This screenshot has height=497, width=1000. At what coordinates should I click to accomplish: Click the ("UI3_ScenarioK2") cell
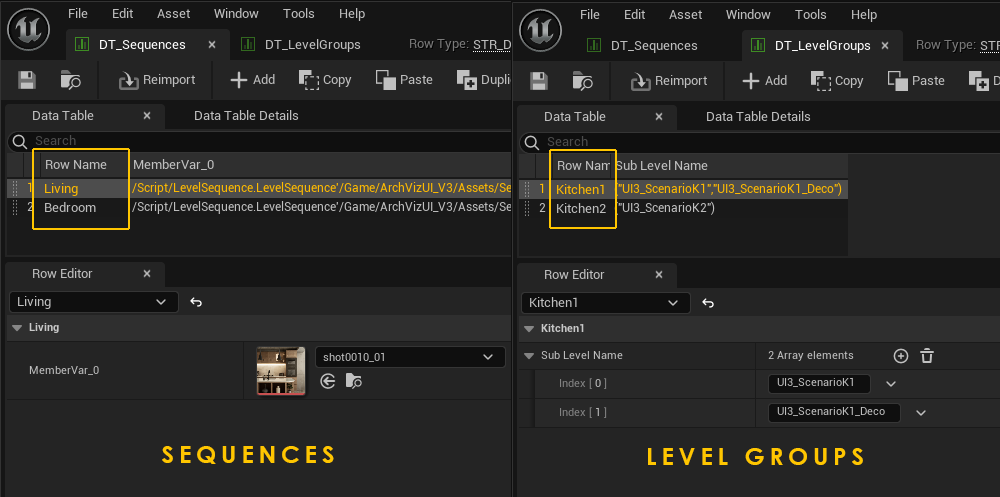[x=665, y=208]
